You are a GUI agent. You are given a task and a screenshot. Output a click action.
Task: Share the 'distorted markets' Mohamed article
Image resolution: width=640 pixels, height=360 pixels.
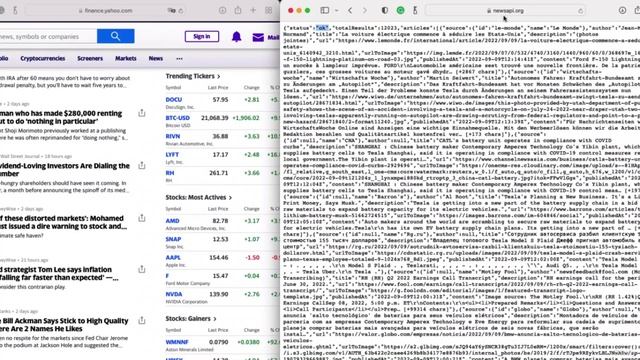tap(142, 218)
